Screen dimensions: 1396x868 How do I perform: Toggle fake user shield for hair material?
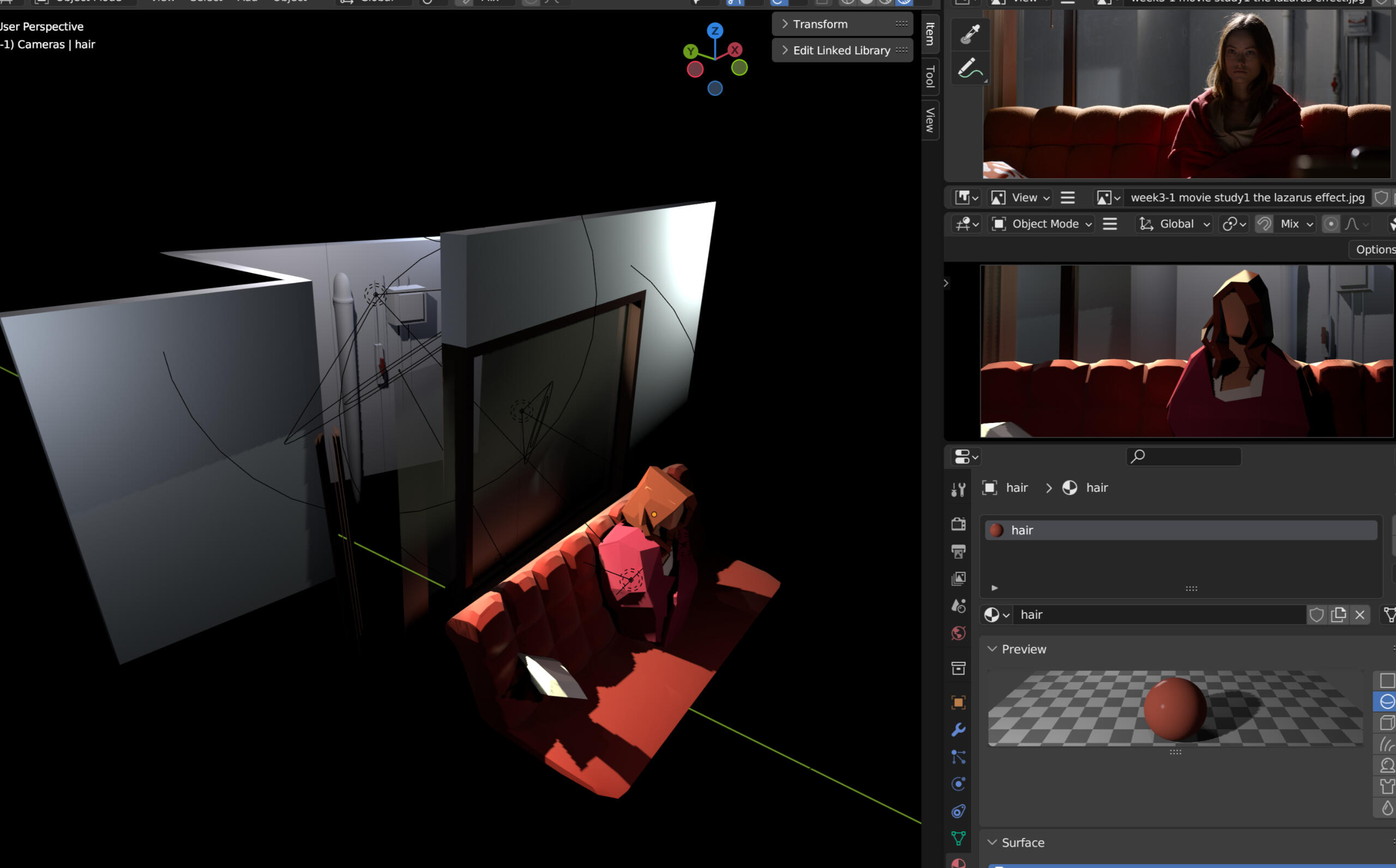tap(1316, 615)
